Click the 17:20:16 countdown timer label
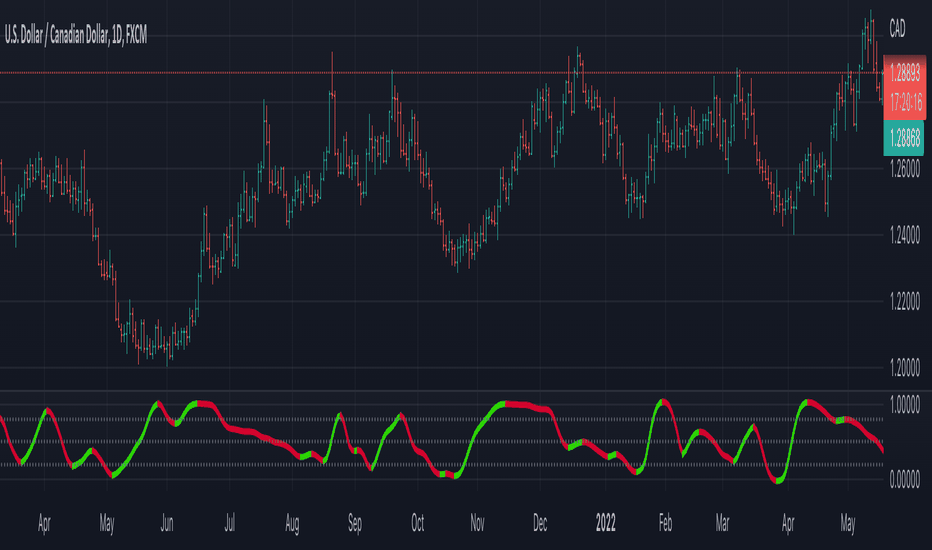Image resolution: width=932 pixels, height=550 pixels. (x=905, y=103)
